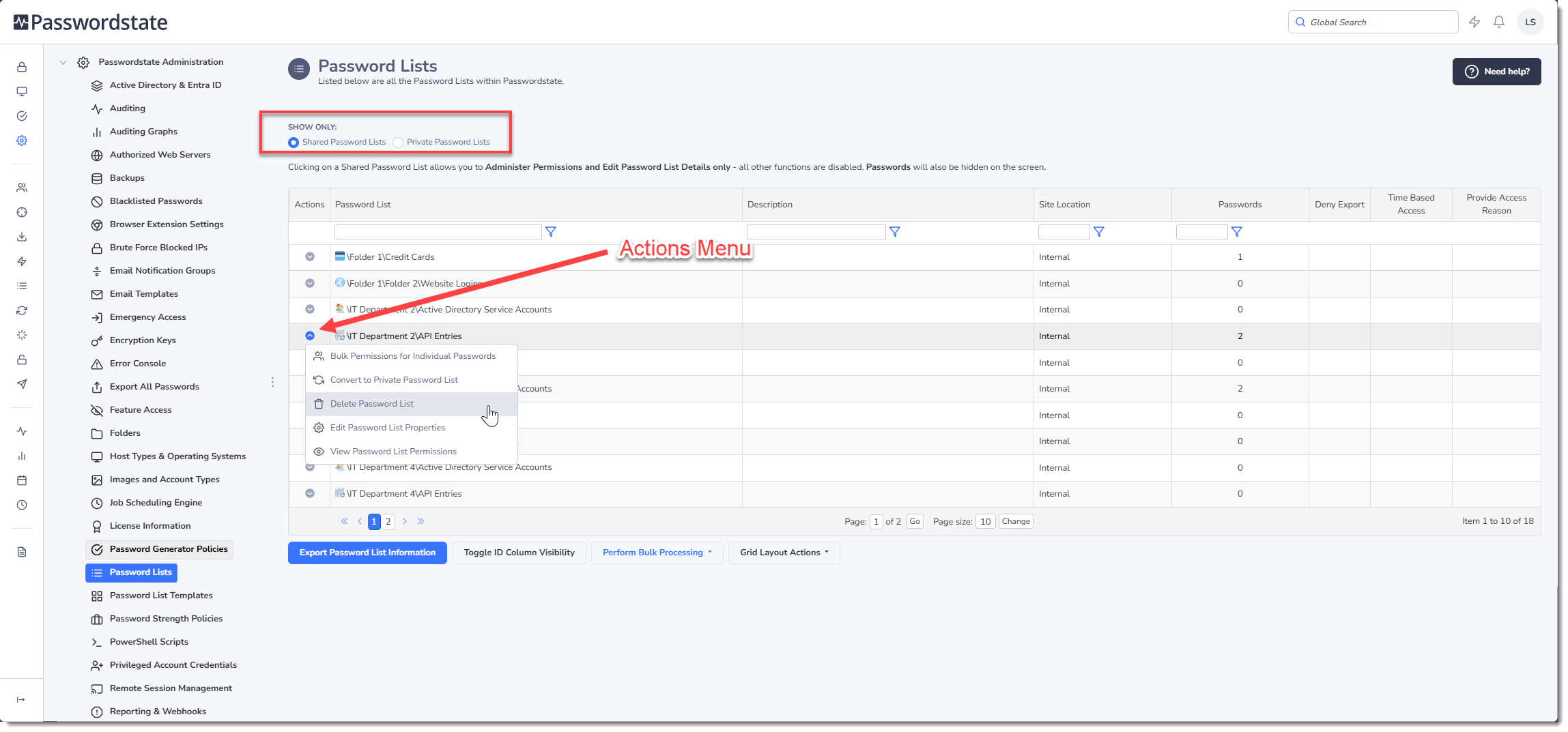Open actions menu for IT Department 4\API Entries

[x=310, y=493]
